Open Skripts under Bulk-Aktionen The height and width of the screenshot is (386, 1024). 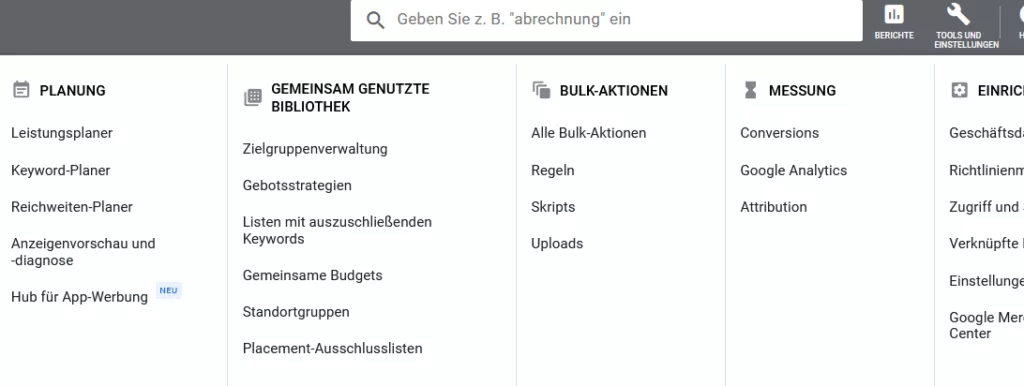pyautogui.click(x=553, y=207)
